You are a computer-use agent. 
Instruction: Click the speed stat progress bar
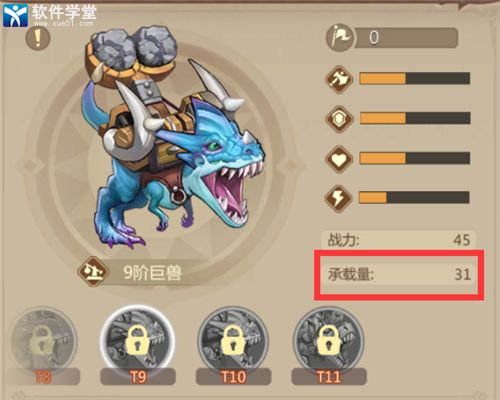(414, 197)
